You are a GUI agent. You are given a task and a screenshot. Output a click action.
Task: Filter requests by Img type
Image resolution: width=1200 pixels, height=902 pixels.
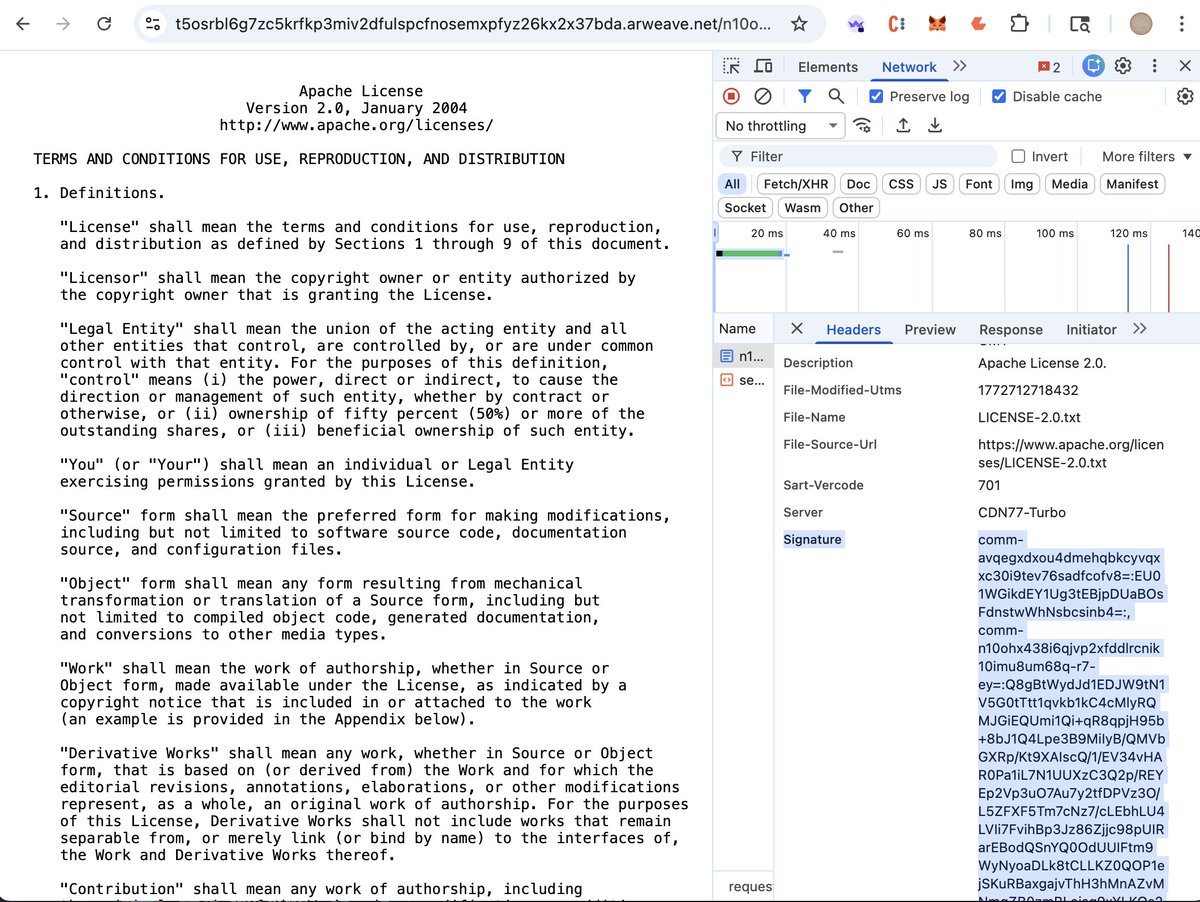tap(1022, 184)
